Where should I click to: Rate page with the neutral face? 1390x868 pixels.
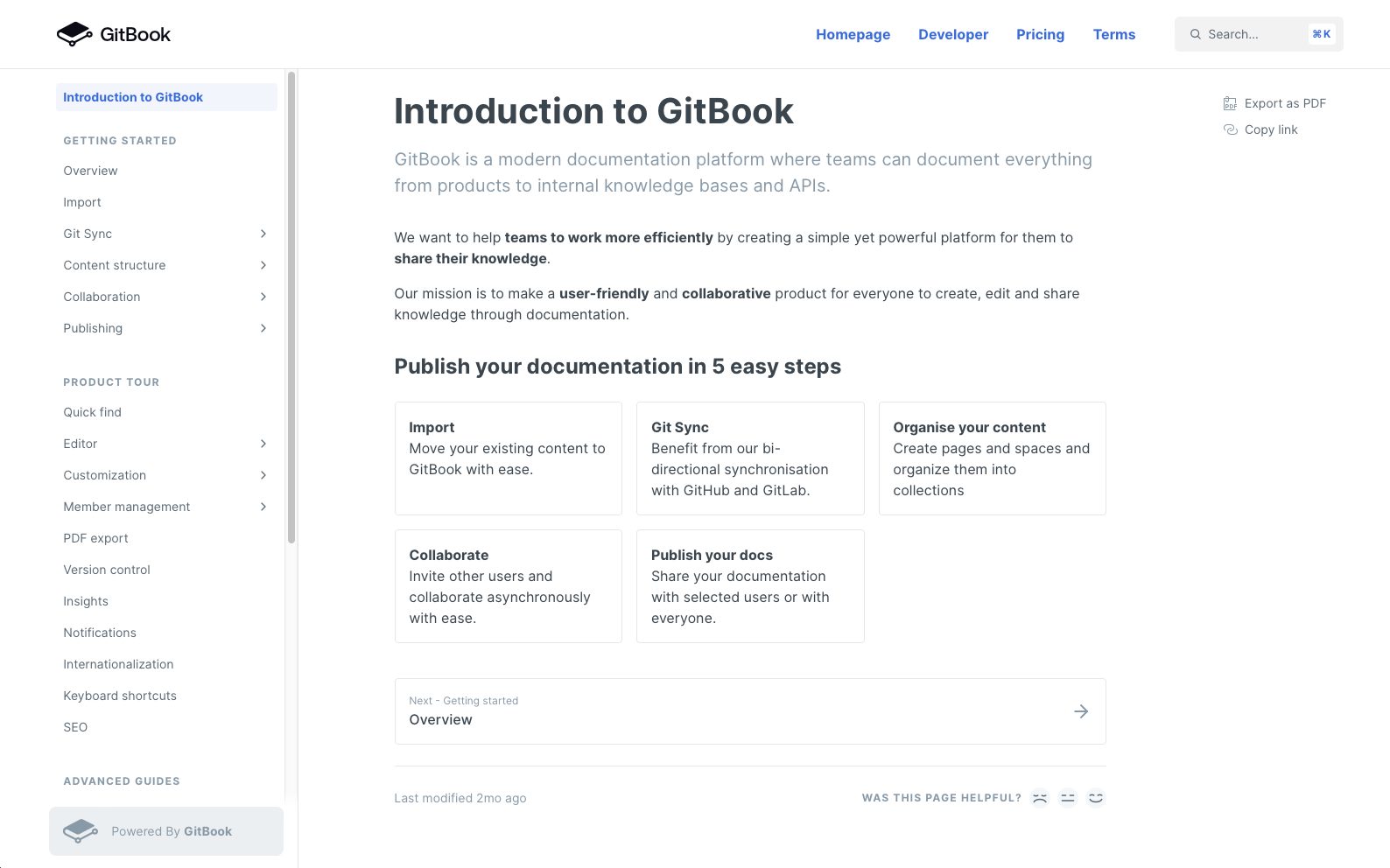[1068, 798]
